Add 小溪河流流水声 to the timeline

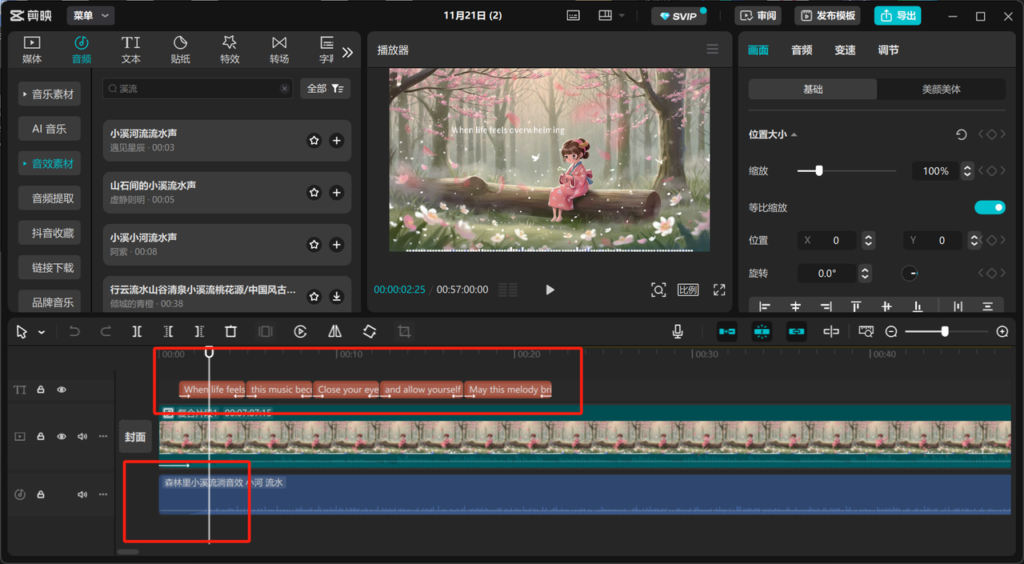tap(336, 140)
